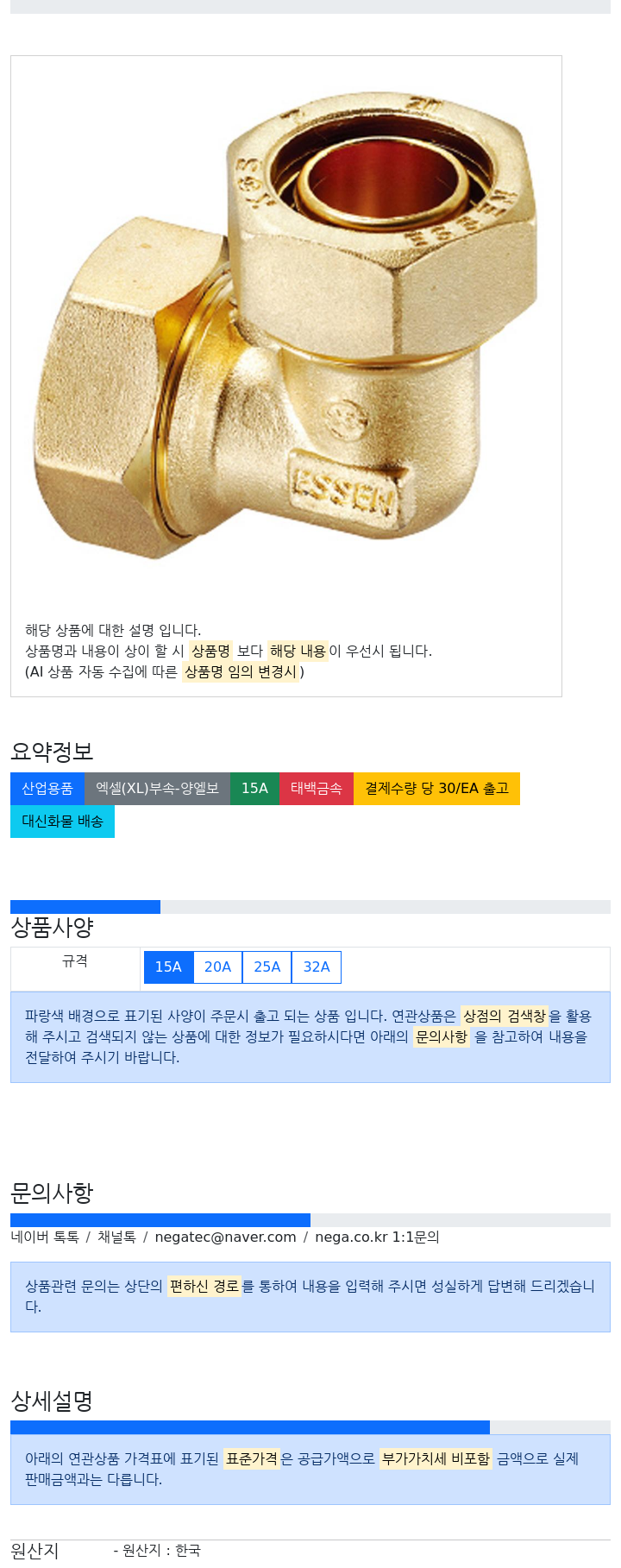
Task: Select the 15A size option
Action: pyautogui.click(x=168, y=967)
